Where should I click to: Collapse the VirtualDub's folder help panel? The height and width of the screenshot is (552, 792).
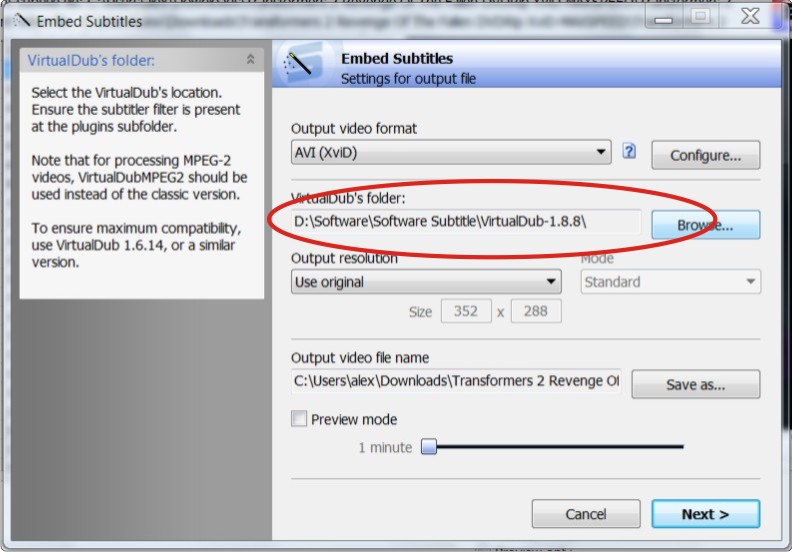(250, 60)
